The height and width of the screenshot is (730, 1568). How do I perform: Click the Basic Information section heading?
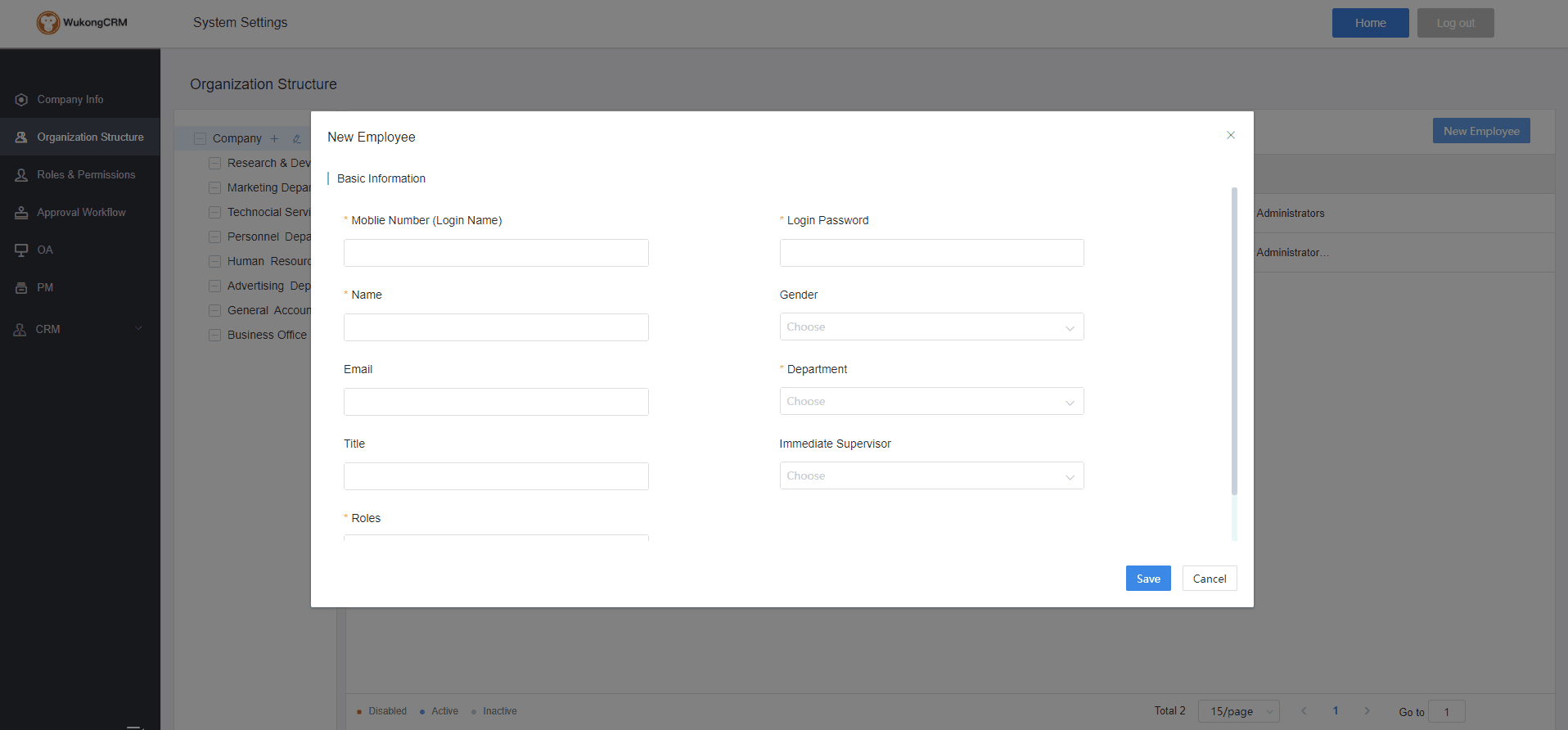tap(381, 178)
